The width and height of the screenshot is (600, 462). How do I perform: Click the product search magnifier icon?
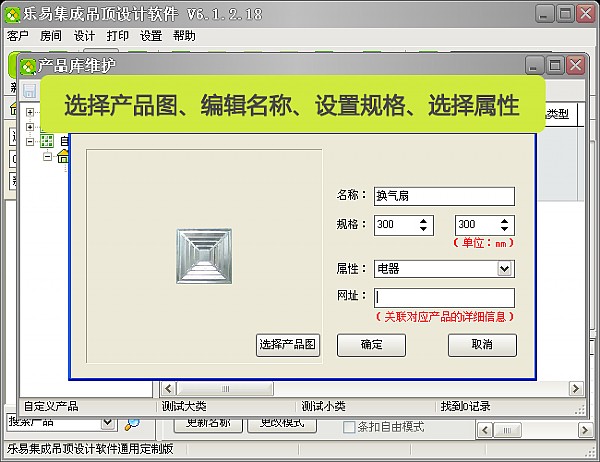tap(132, 423)
